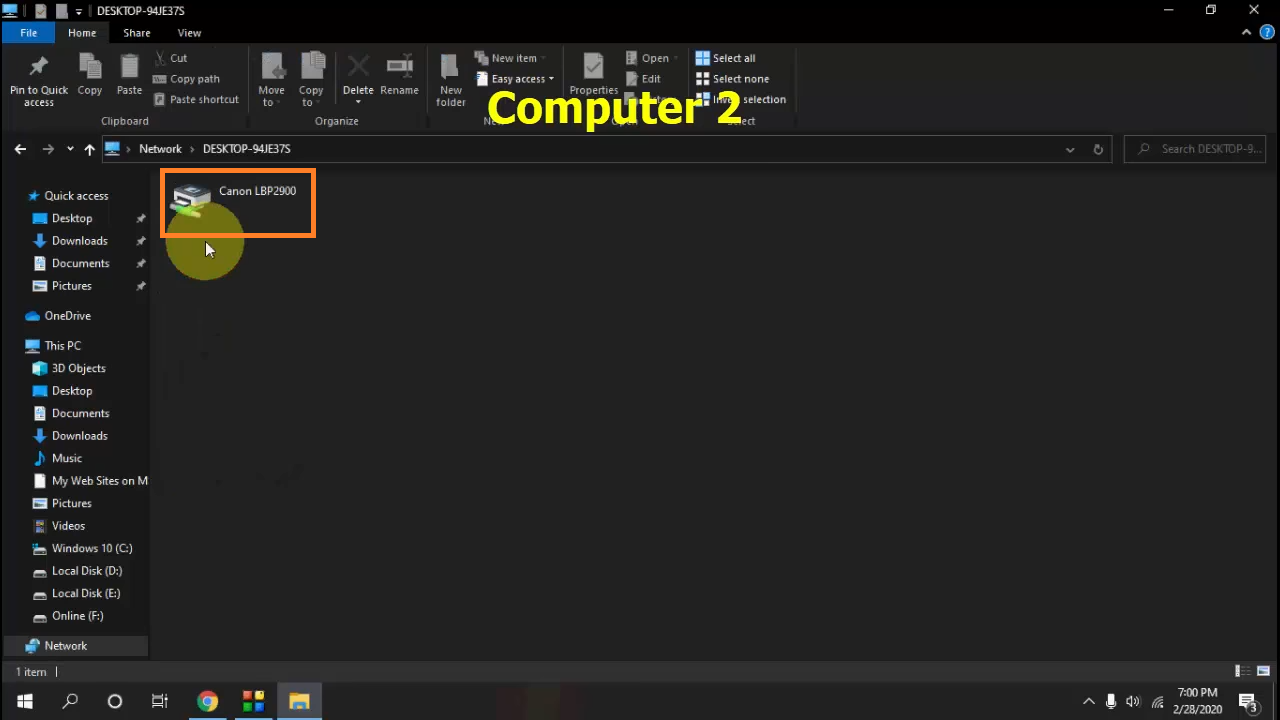Viewport: 1280px width, 720px height.
Task: Switch to the Share tab
Action: pos(137,33)
